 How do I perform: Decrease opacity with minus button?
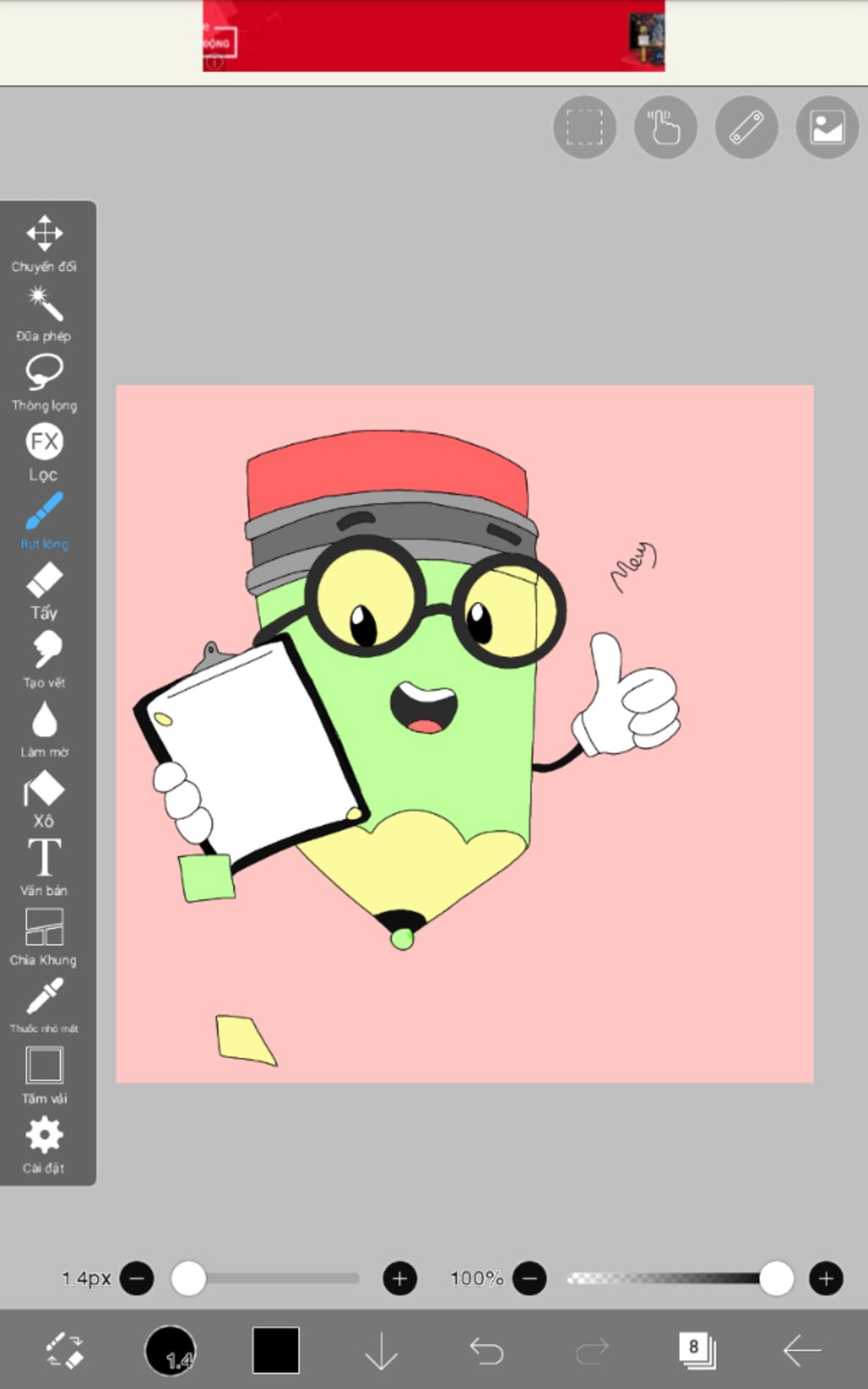pyautogui.click(x=530, y=1278)
